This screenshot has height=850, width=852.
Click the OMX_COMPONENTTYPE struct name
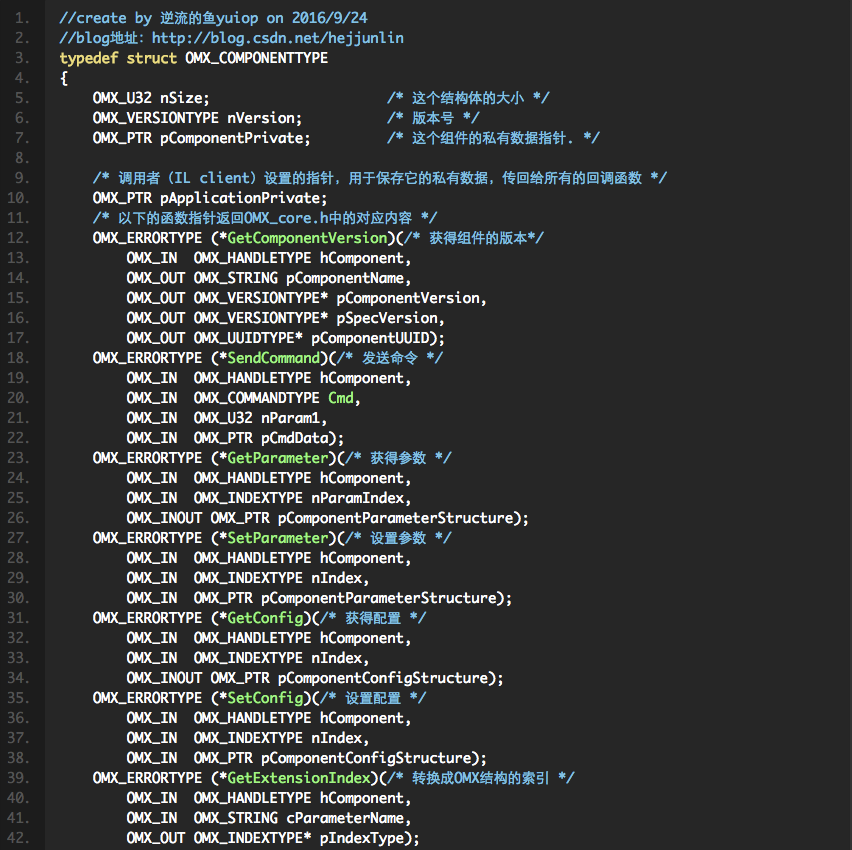[x=256, y=58]
